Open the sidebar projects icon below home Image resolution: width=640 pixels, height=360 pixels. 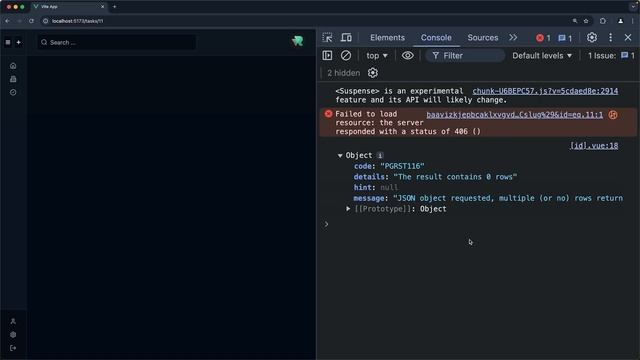tap(13, 79)
